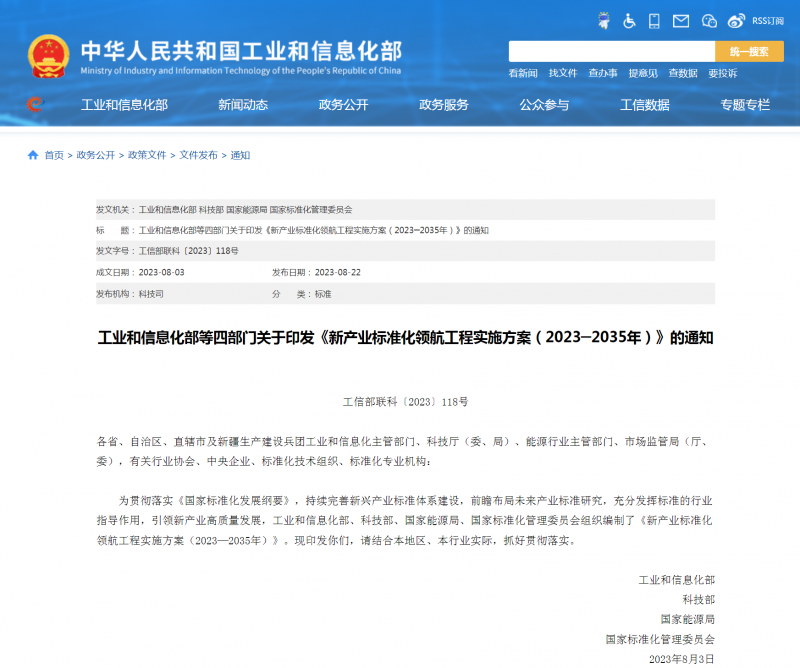The width and height of the screenshot is (800, 668).
Task: Open the Weibo icon
Action: pyautogui.click(x=736, y=21)
